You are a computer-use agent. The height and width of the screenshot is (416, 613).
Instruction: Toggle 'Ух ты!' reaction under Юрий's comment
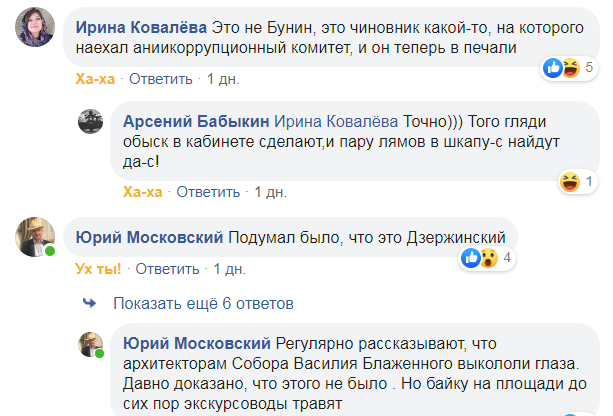click(98, 268)
